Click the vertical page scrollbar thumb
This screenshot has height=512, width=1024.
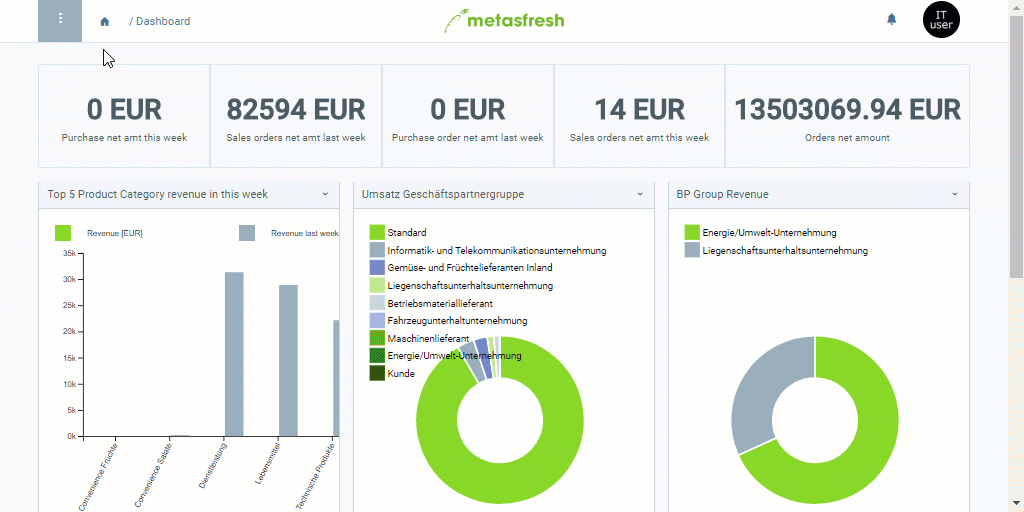tap(1017, 146)
